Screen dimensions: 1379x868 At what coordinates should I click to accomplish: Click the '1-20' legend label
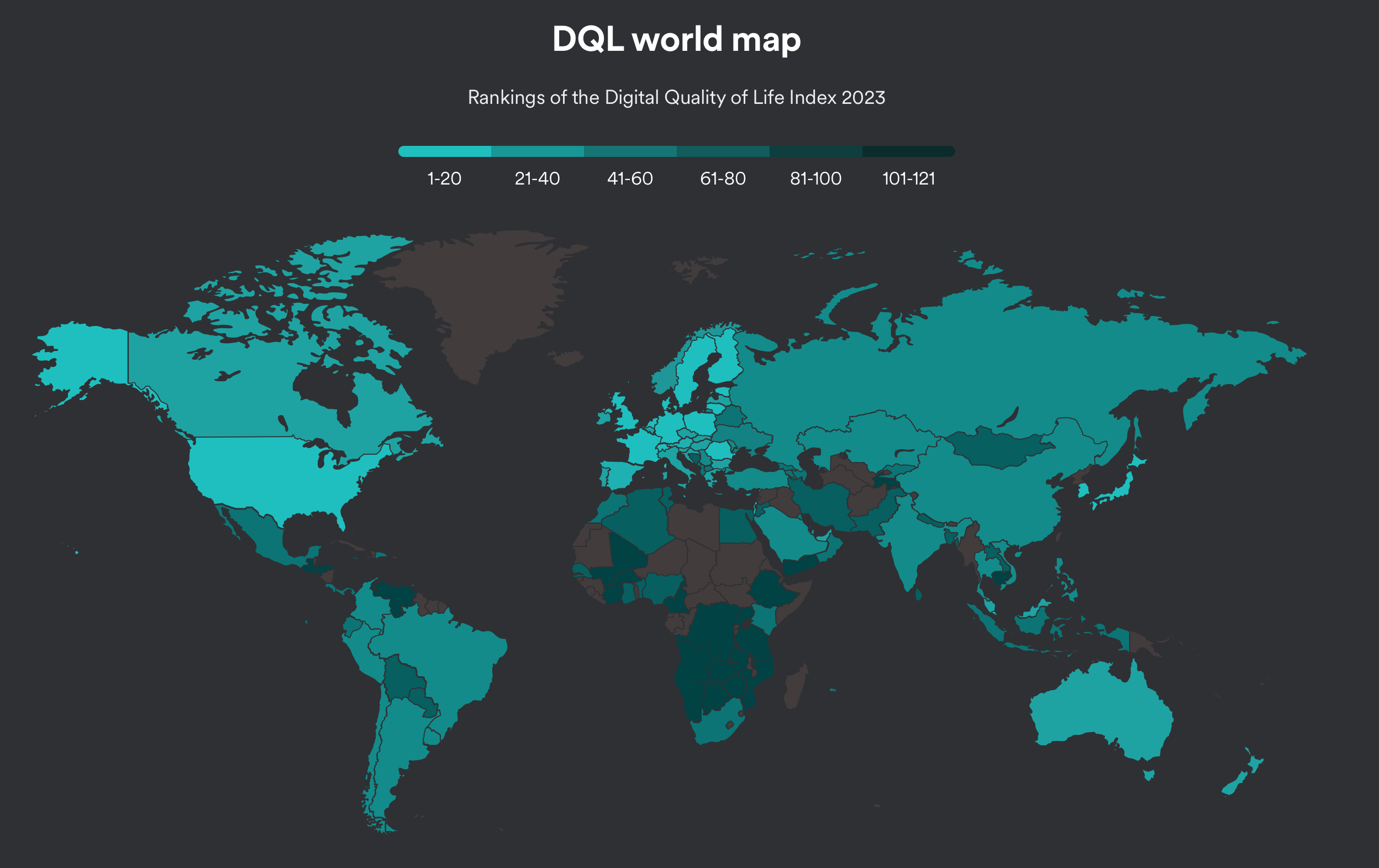(444, 178)
